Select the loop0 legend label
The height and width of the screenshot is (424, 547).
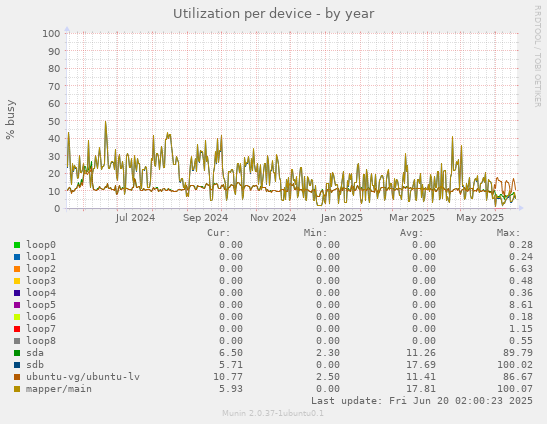click(41, 245)
